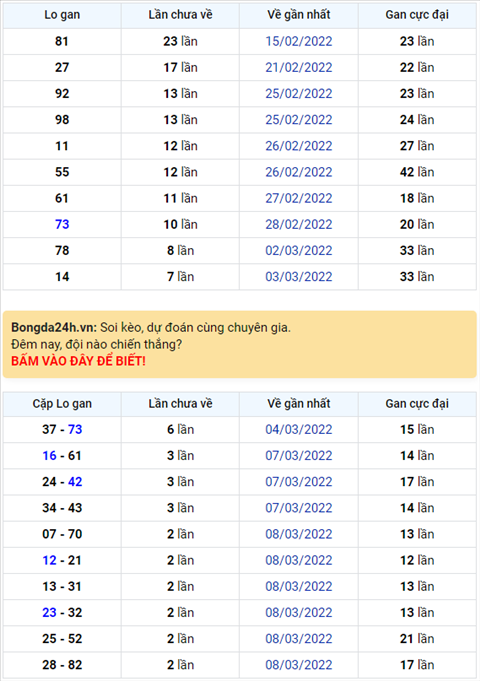The height and width of the screenshot is (681, 480).
Task: Click Về gần nhất header in second table
Action: [x=299, y=404]
